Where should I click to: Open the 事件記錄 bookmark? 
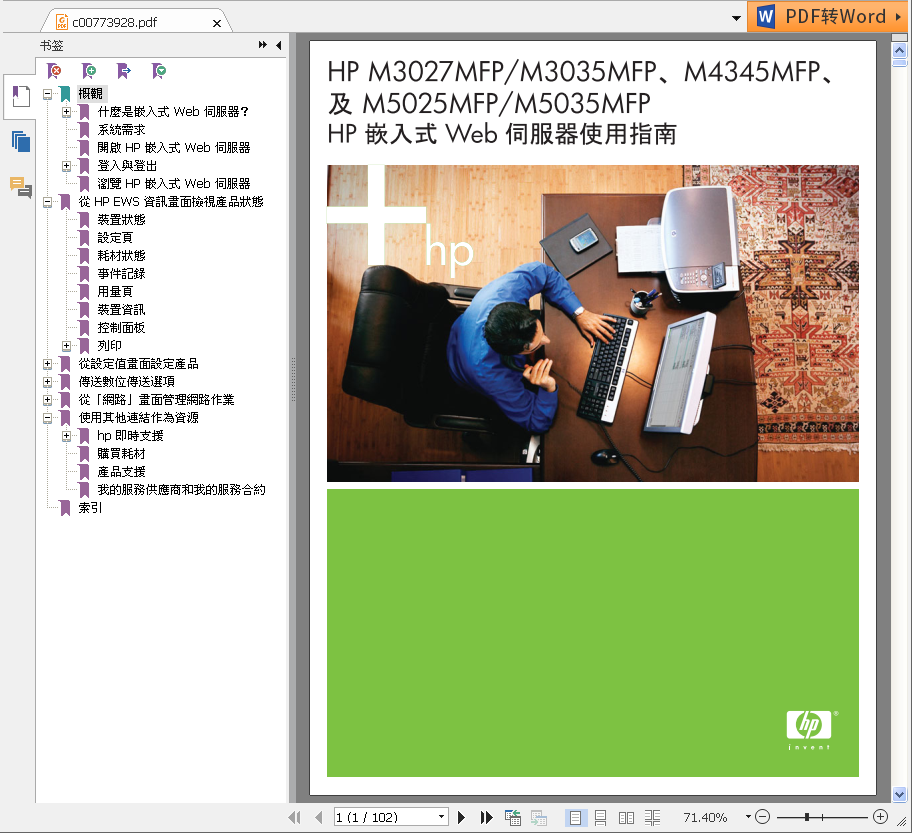click(121, 274)
